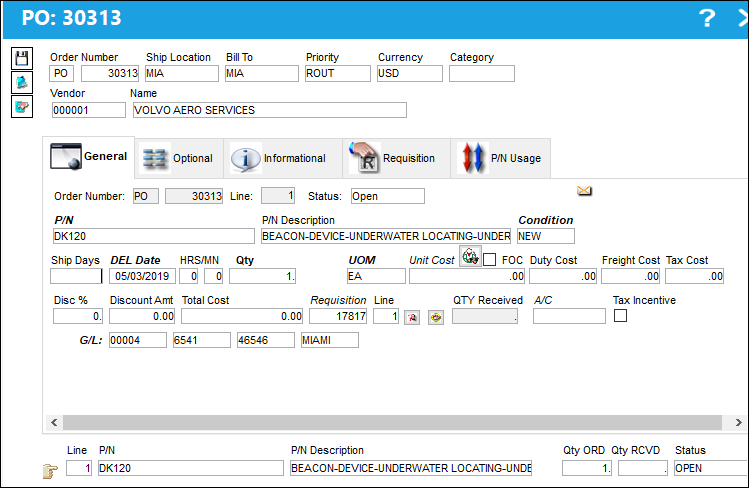Open the help question mark icon
Viewport: 749px width, 488px height.
707,18
